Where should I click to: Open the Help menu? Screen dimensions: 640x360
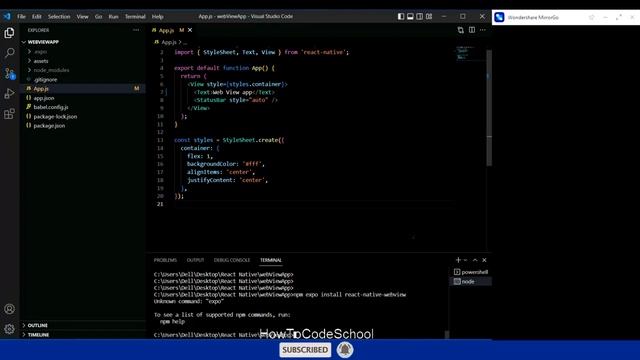(x=158, y=17)
